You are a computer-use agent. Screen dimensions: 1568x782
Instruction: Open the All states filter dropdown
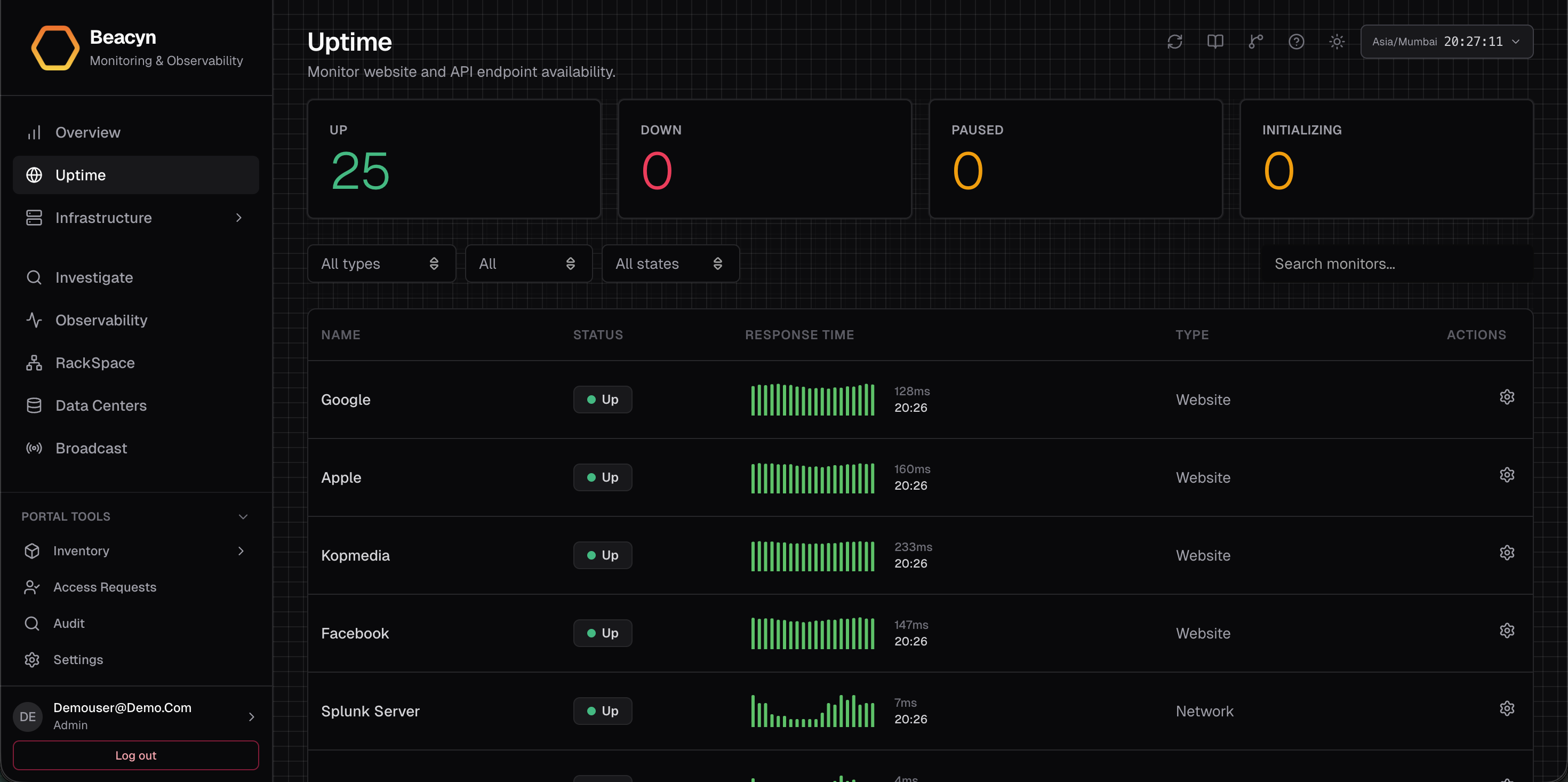tap(671, 264)
